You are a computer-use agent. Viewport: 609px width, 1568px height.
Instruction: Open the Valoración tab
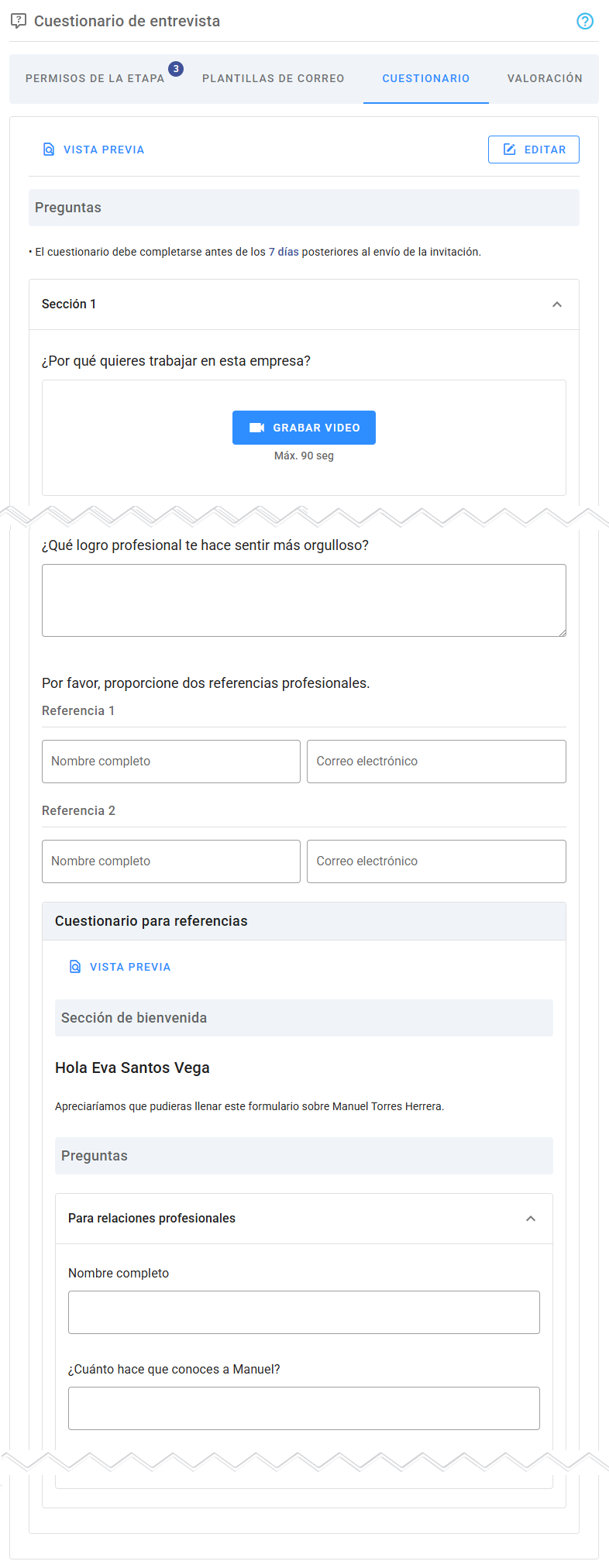point(545,78)
